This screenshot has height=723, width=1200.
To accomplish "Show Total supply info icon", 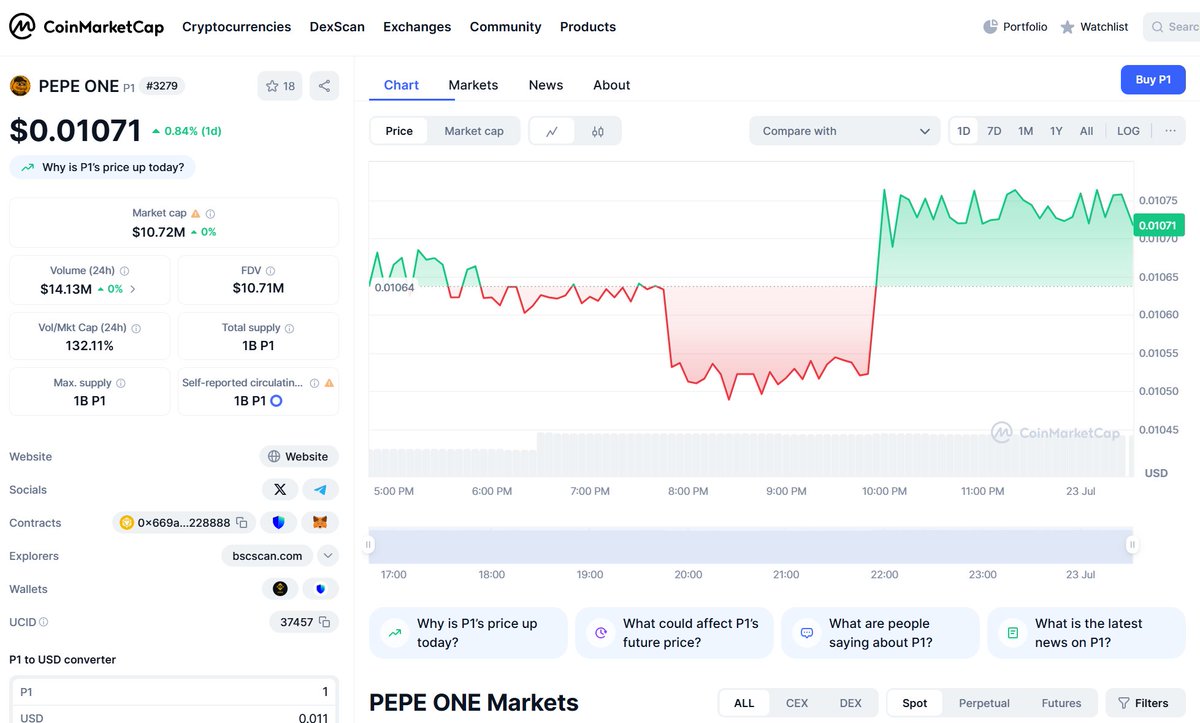I will coord(290,328).
